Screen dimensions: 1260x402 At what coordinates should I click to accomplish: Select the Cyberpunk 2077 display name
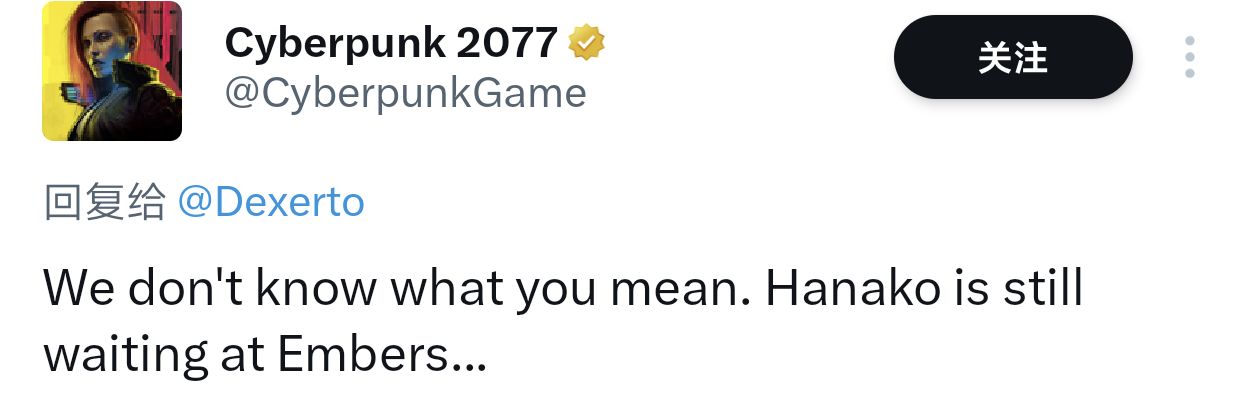(x=391, y=43)
